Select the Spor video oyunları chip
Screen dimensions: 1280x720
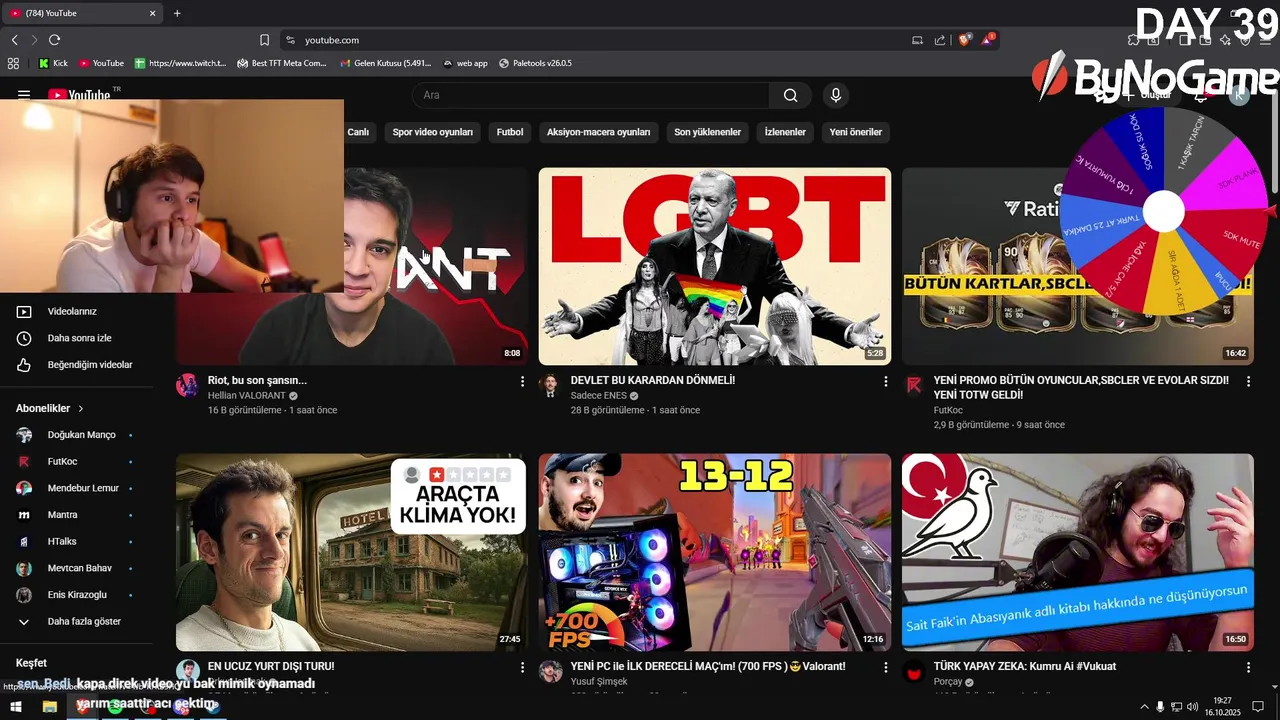[x=432, y=132]
